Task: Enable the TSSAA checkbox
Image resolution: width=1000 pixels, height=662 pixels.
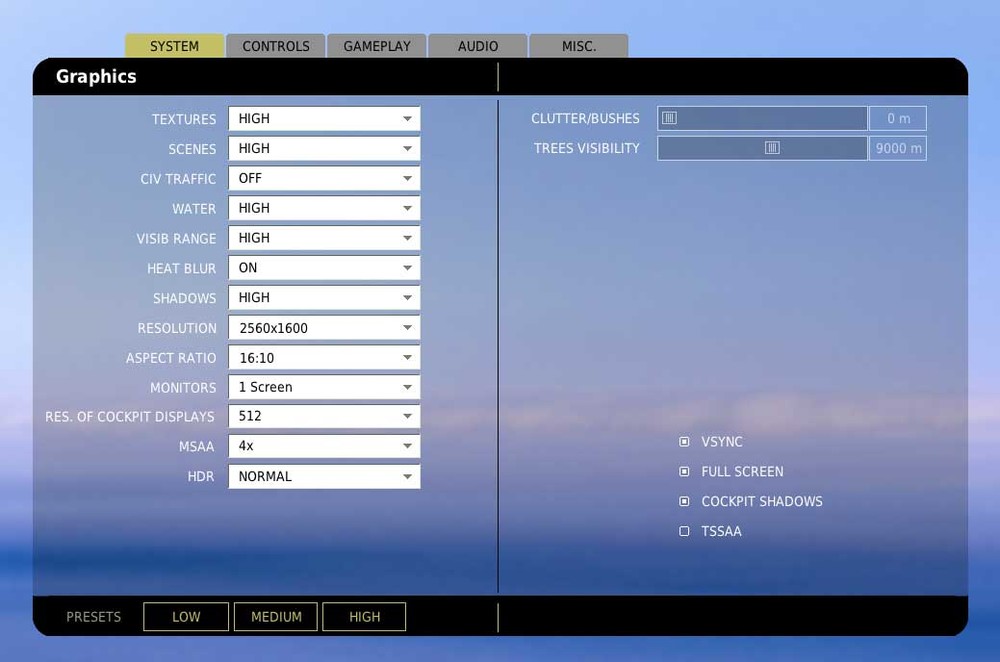Action: pyautogui.click(x=684, y=531)
